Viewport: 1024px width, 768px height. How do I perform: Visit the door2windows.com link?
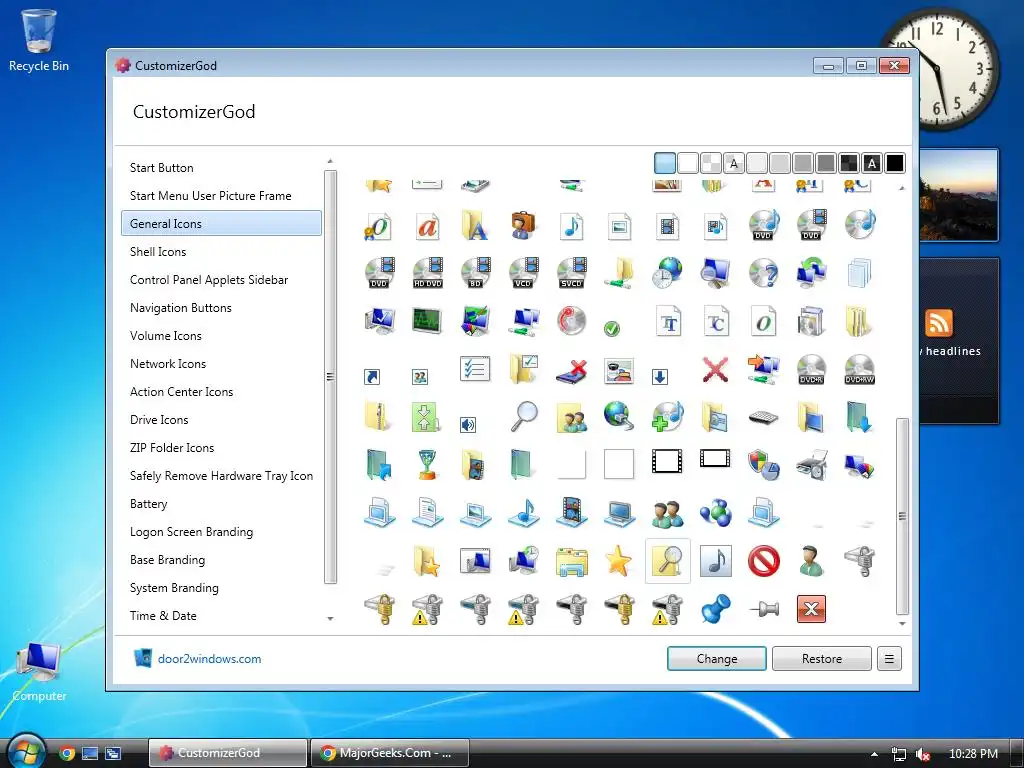pyautogui.click(x=209, y=659)
